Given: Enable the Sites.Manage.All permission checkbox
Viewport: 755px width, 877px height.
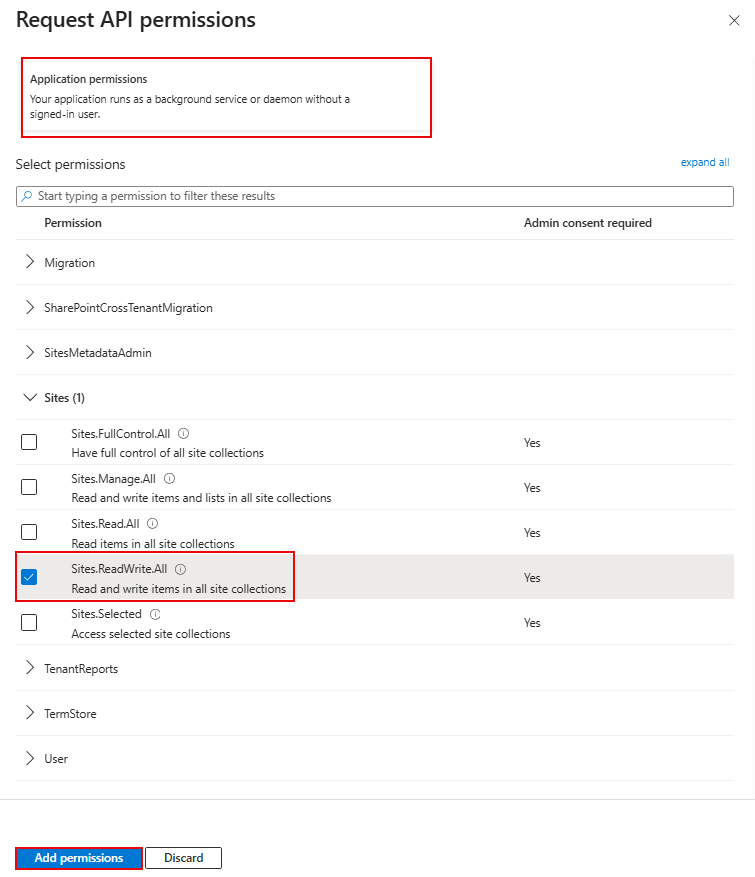Looking at the screenshot, I should coord(29,487).
